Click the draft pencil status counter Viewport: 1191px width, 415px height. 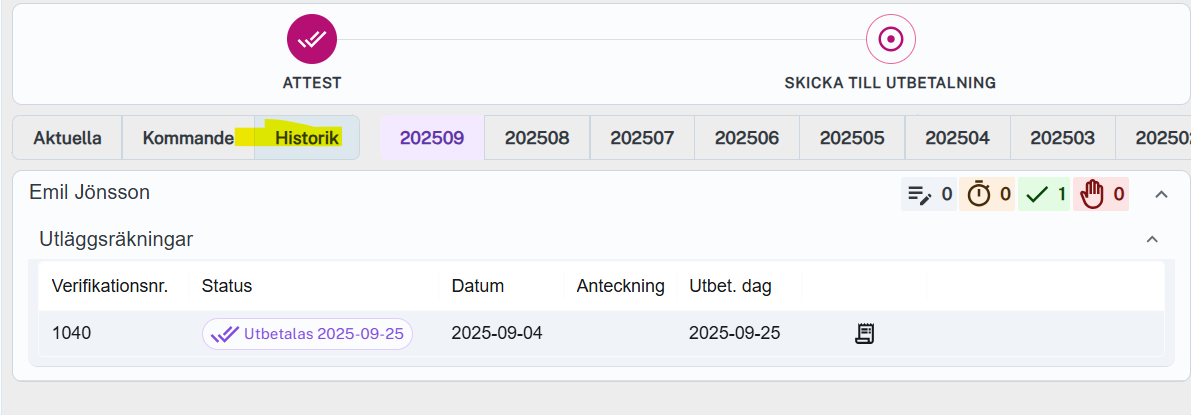(x=929, y=194)
